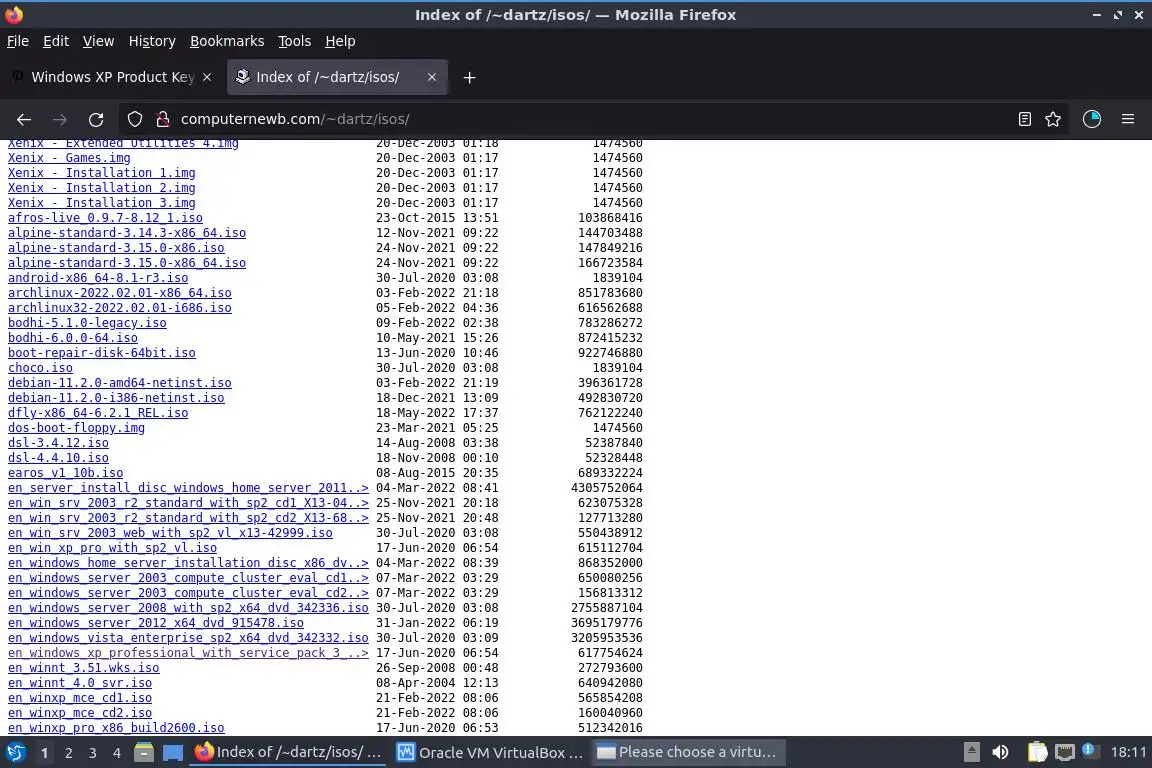Screen dimensions: 1152x768
Task: Open the View menu
Action: (98, 41)
